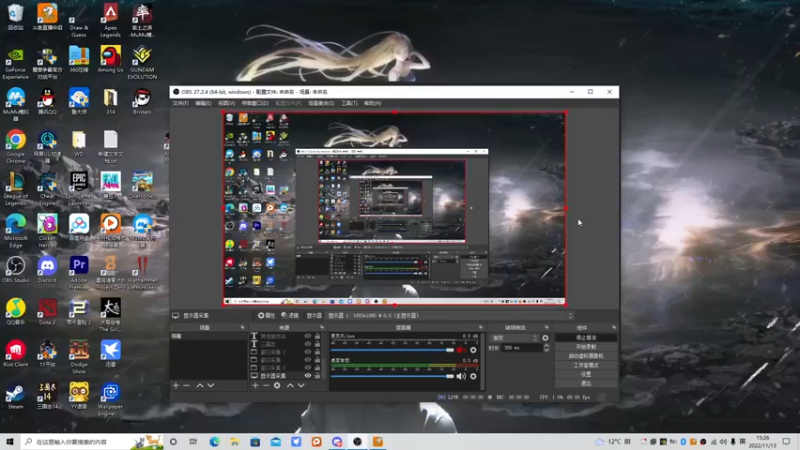Click the 停止推流 stop streaming button
The image size is (800, 450).
click(x=586, y=338)
